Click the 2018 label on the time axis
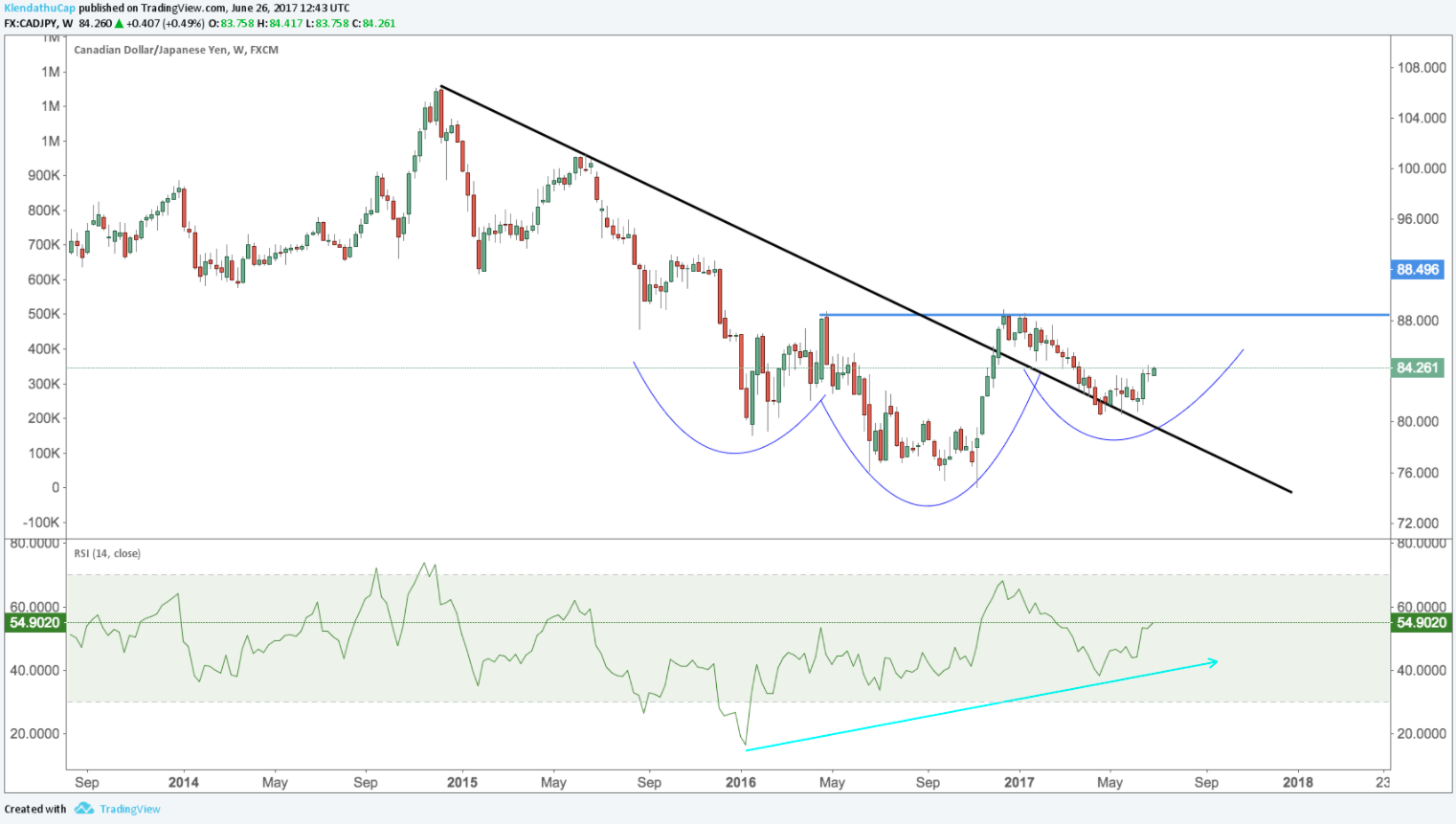This screenshot has width=1456, height=824. (x=1297, y=782)
